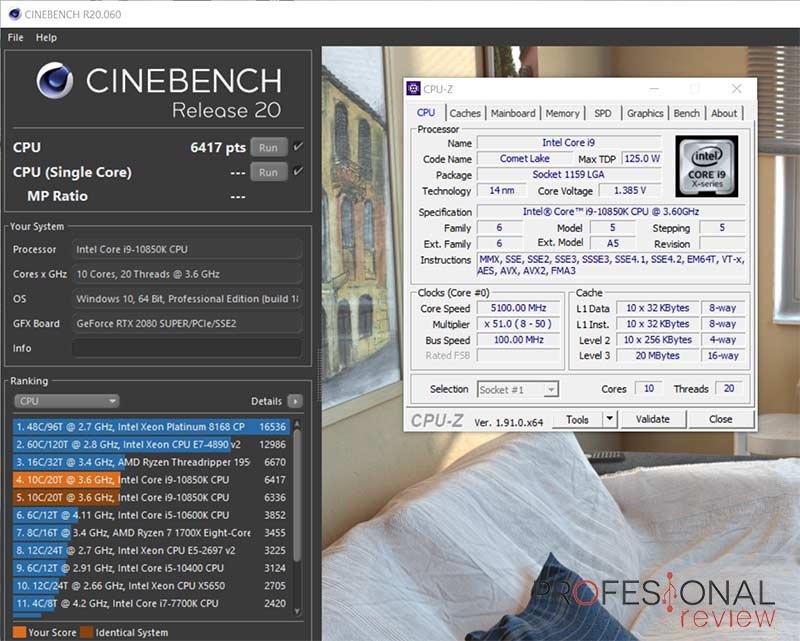
Task: Click the empty Info input field
Action: [x=187, y=348]
